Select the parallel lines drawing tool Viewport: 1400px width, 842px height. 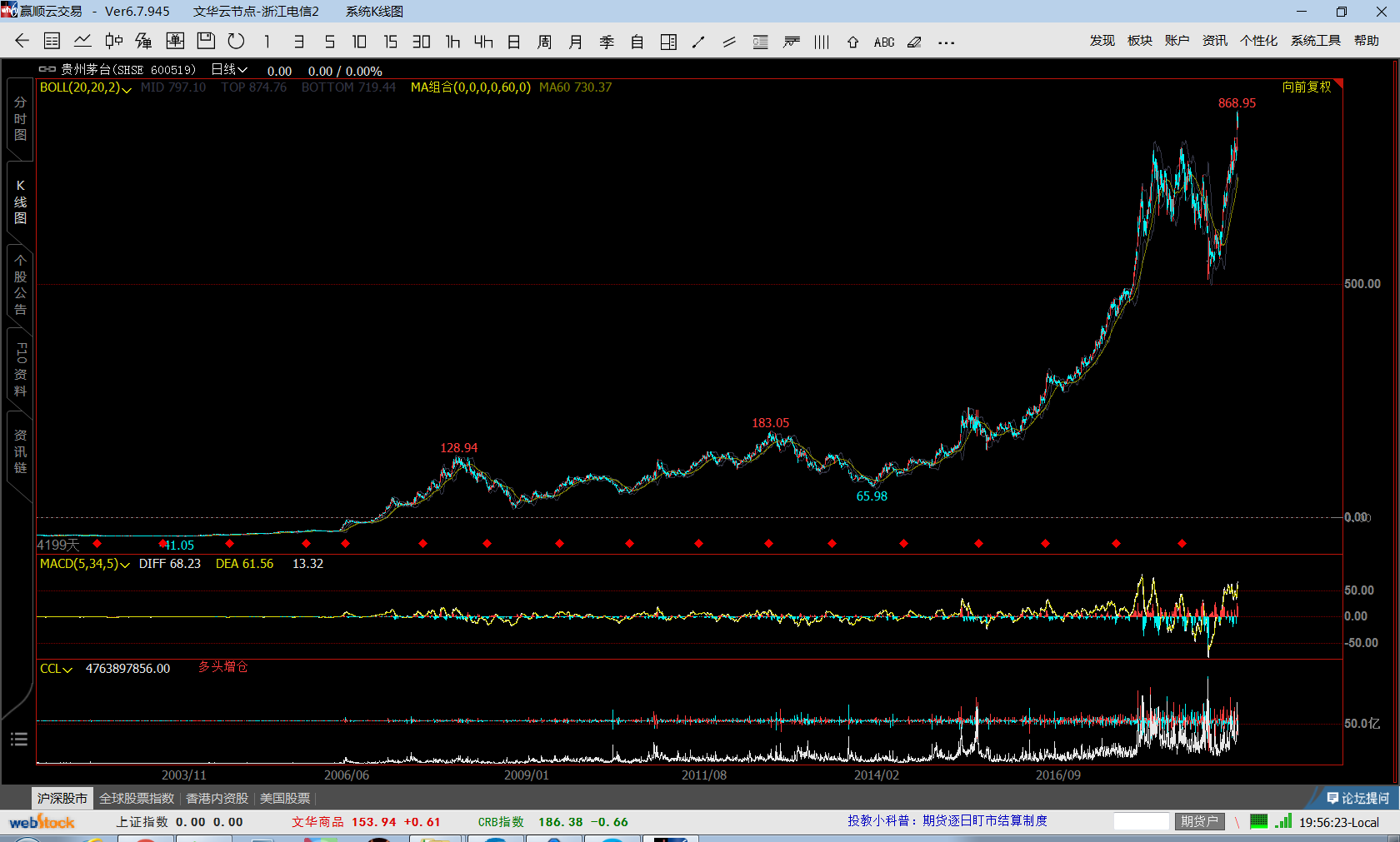(x=729, y=42)
